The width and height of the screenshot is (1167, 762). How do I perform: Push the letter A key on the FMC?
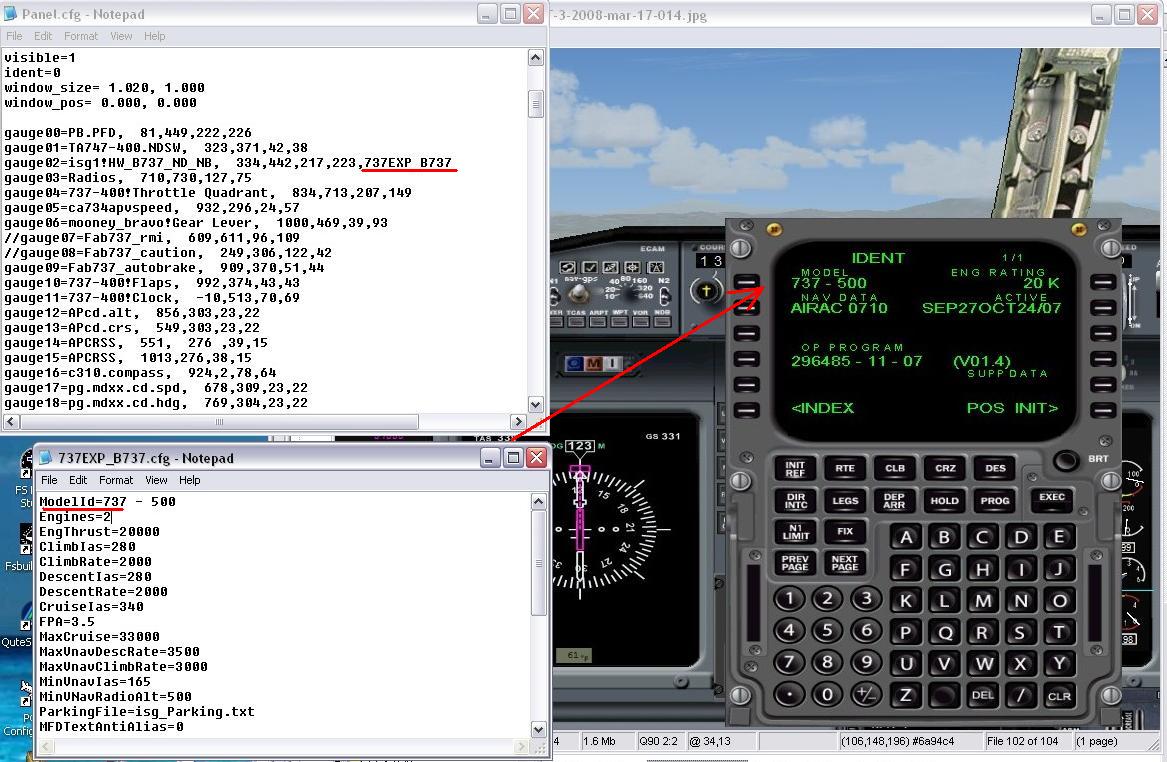tap(906, 537)
